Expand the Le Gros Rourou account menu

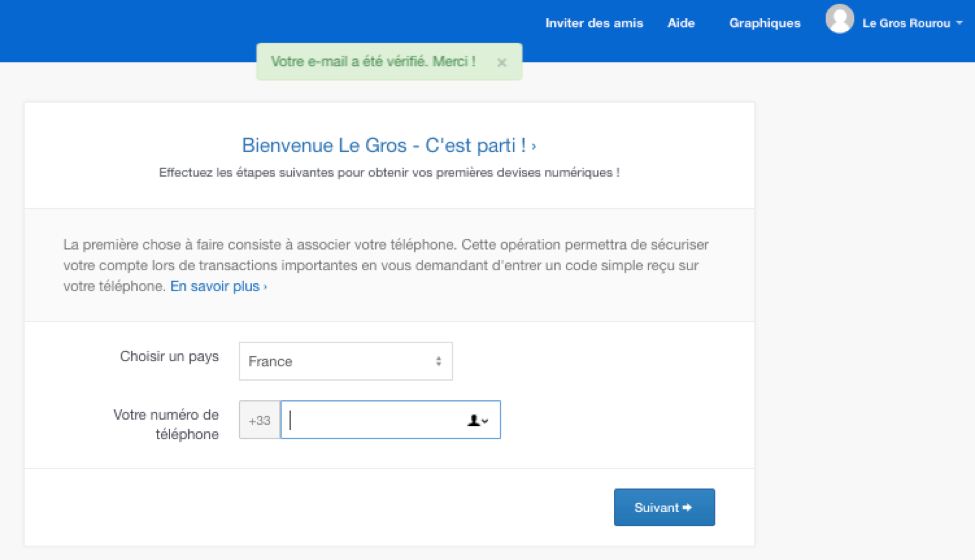click(905, 23)
